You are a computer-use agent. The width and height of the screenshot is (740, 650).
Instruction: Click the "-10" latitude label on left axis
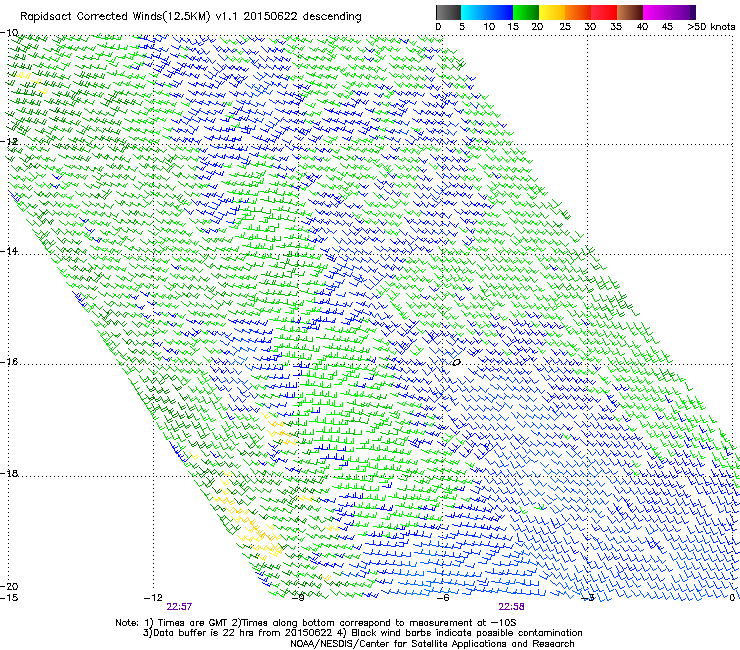(9, 33)
